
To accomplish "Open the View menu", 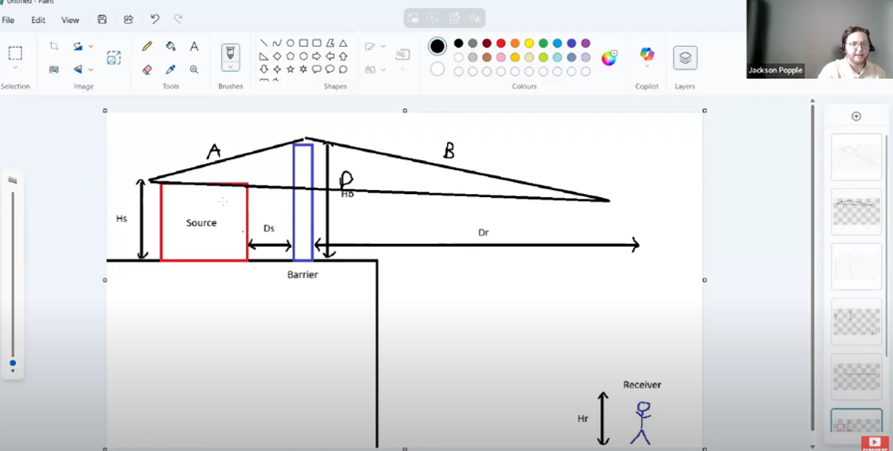I will pyautogui.click(x=70, y=20).
